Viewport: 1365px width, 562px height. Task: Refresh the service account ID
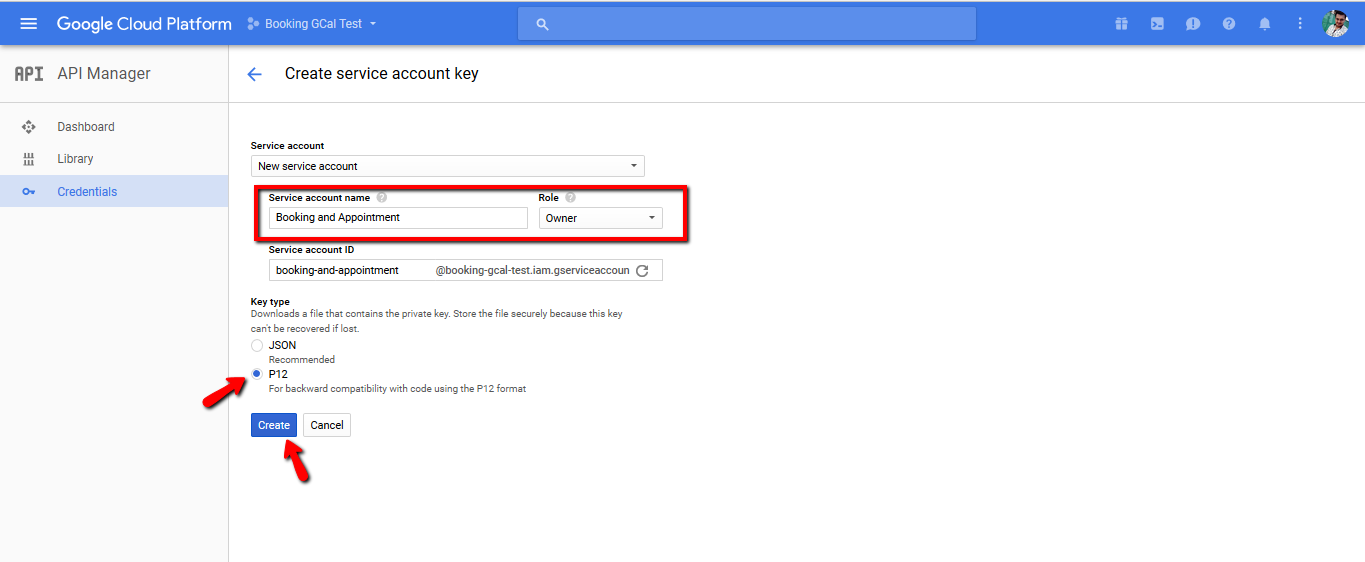point(643,270)
